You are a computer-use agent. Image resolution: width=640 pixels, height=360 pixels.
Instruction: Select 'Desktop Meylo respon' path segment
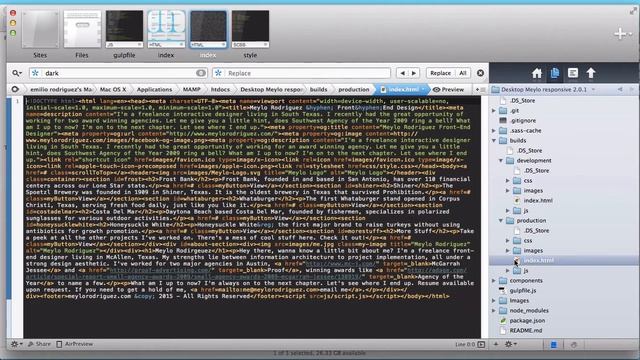[x=271, y=89]
